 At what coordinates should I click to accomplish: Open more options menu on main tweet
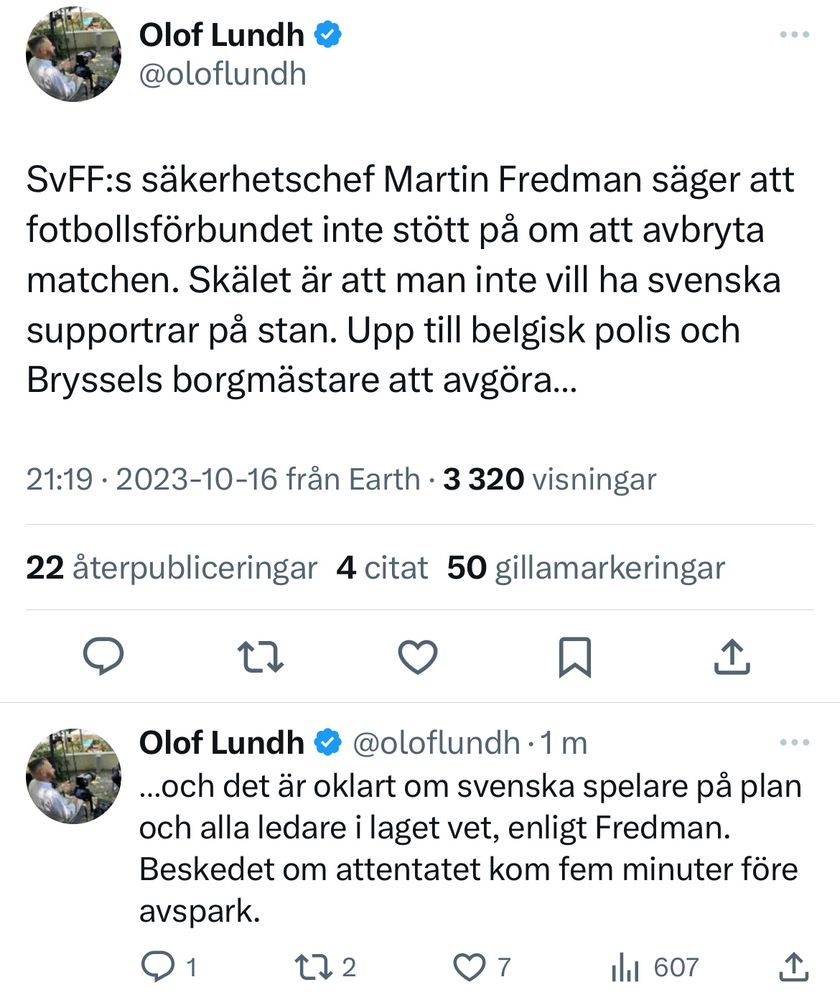[x=793, y=35]
